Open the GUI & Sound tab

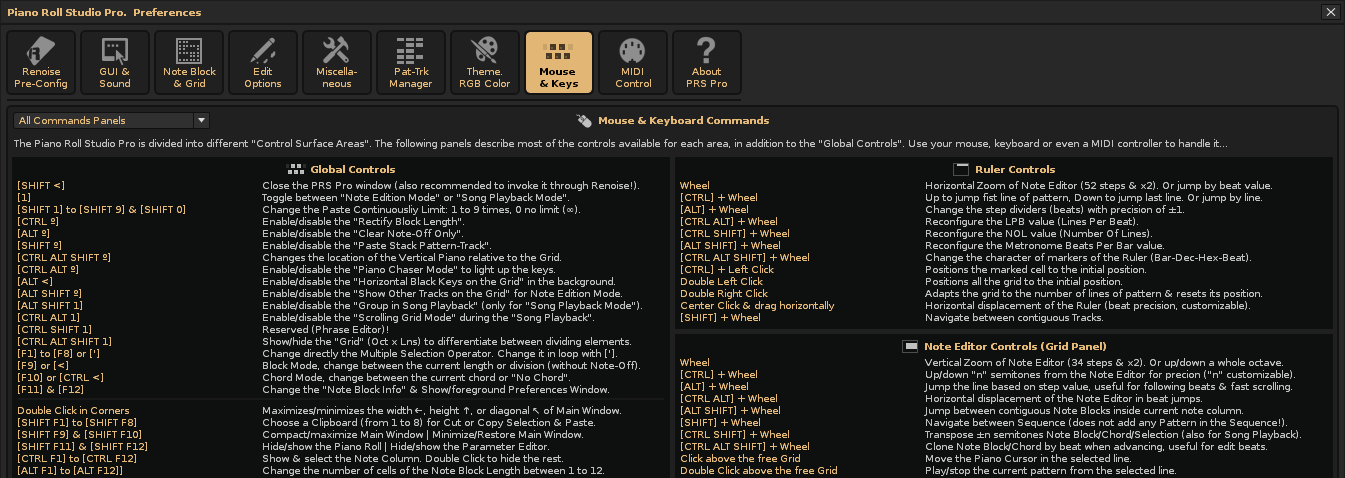tap(115, 62)
